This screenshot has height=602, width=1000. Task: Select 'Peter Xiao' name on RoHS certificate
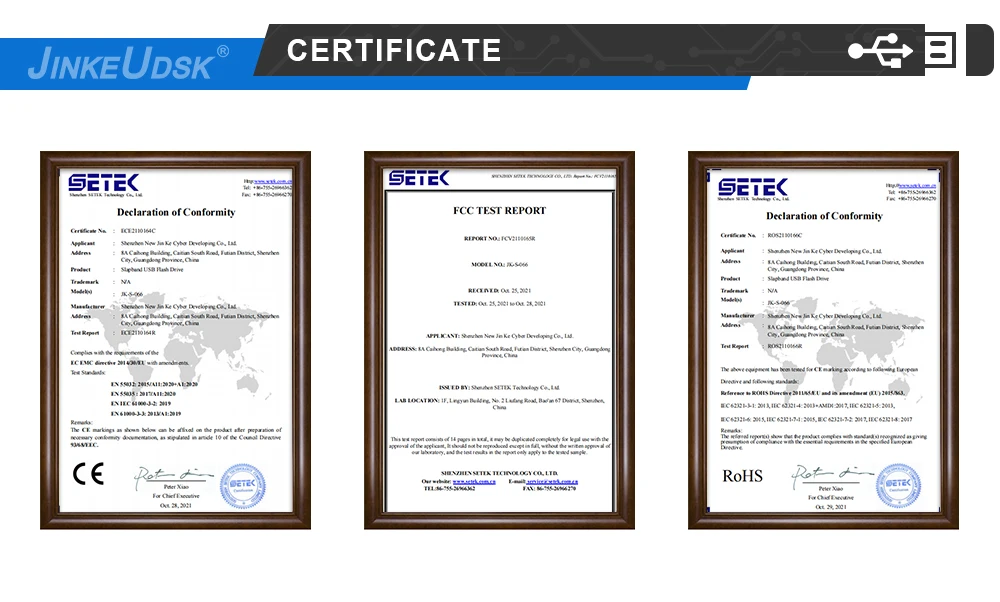tap(831, 488)
